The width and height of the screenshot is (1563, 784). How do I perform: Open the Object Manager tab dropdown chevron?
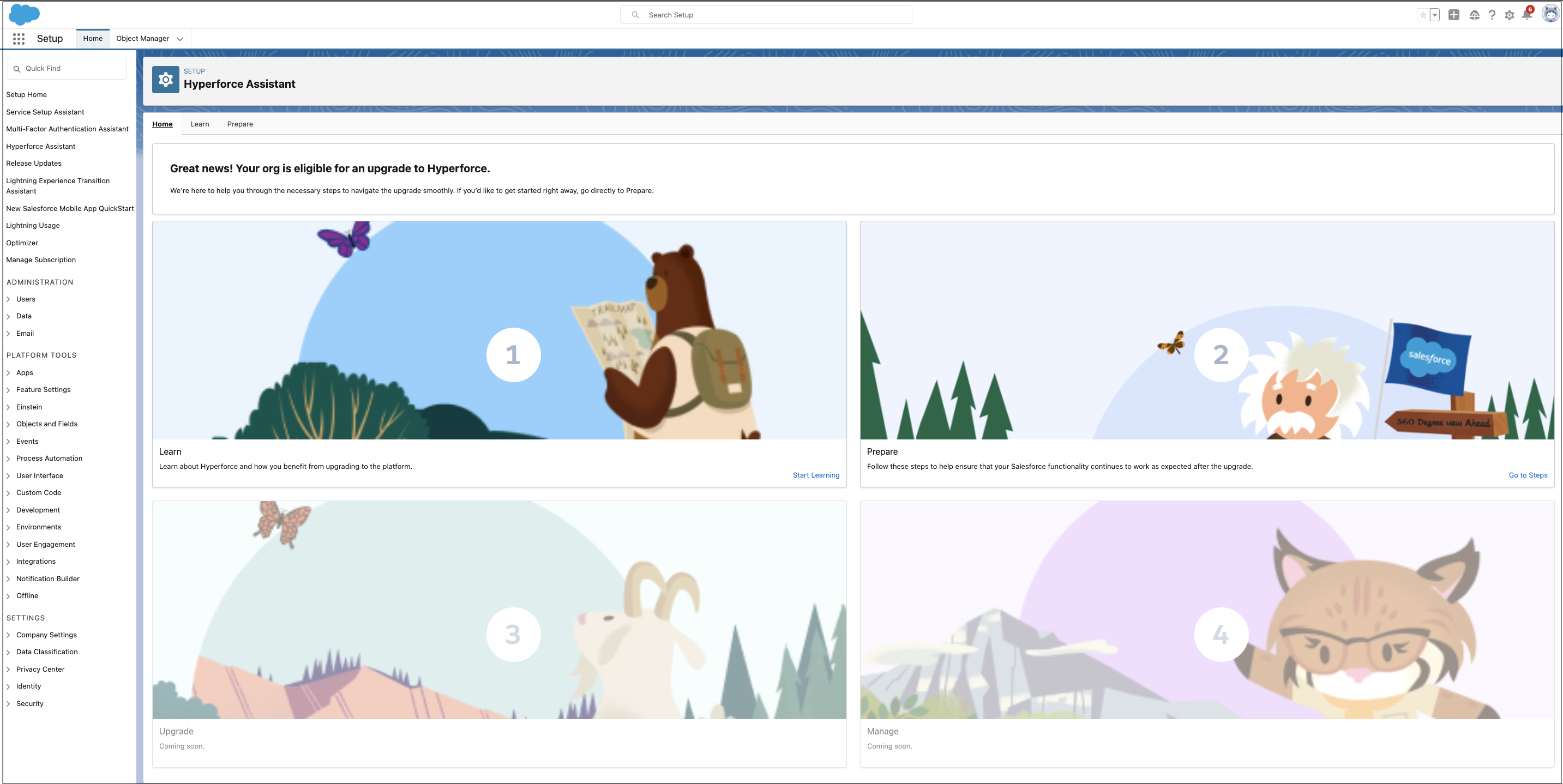tap(180, 39)
